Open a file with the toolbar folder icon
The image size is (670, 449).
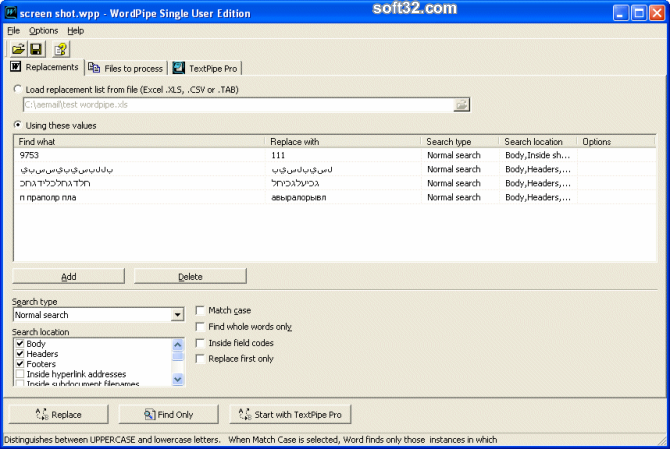(18, 49)
